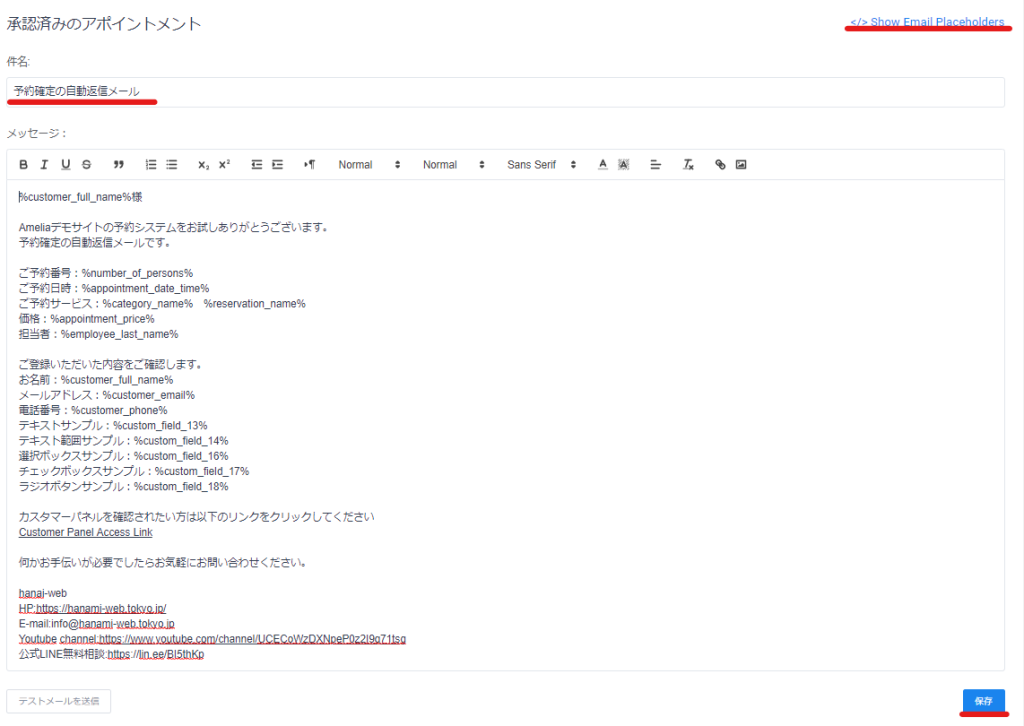Click the テキスト範囲サンプル %custom_field_14% line
1024x726 pixels.
(123, 441)
